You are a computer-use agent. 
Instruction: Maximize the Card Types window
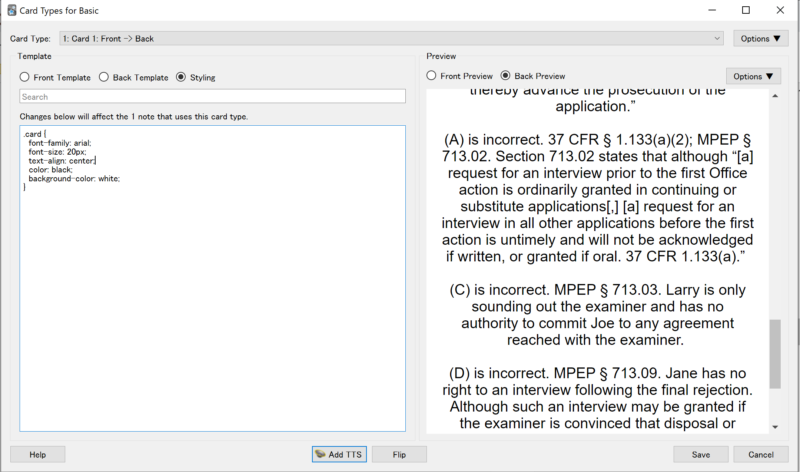745,10
